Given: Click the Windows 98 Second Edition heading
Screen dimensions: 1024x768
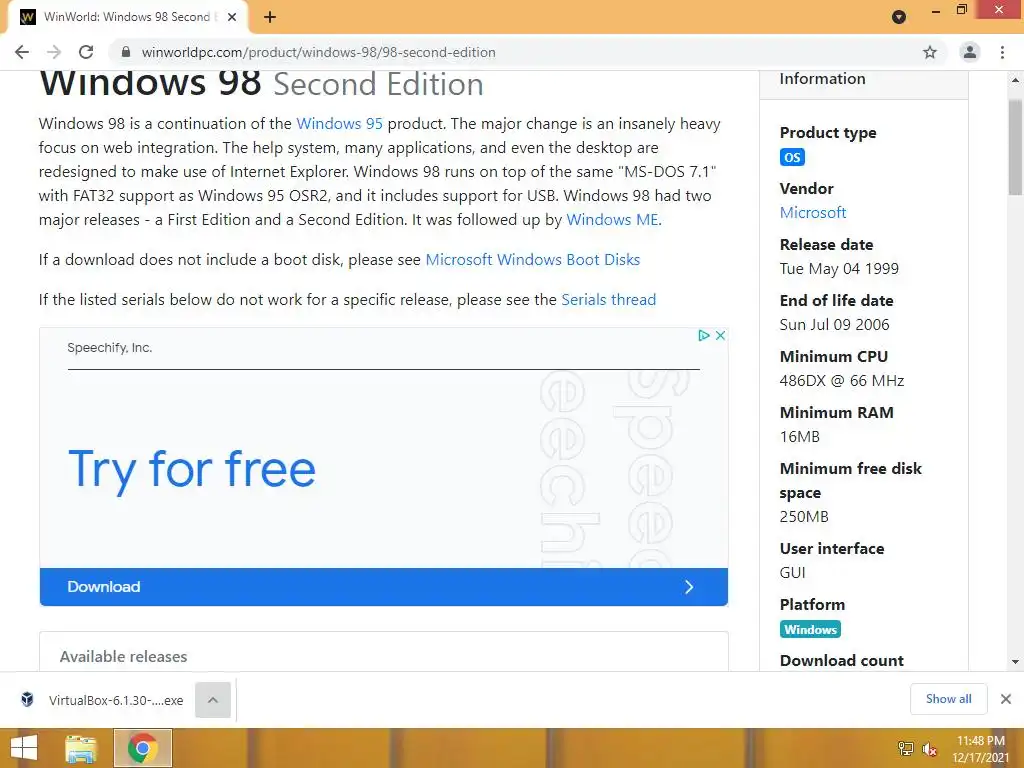Looking at the screenshot, I should click(261, 84).
